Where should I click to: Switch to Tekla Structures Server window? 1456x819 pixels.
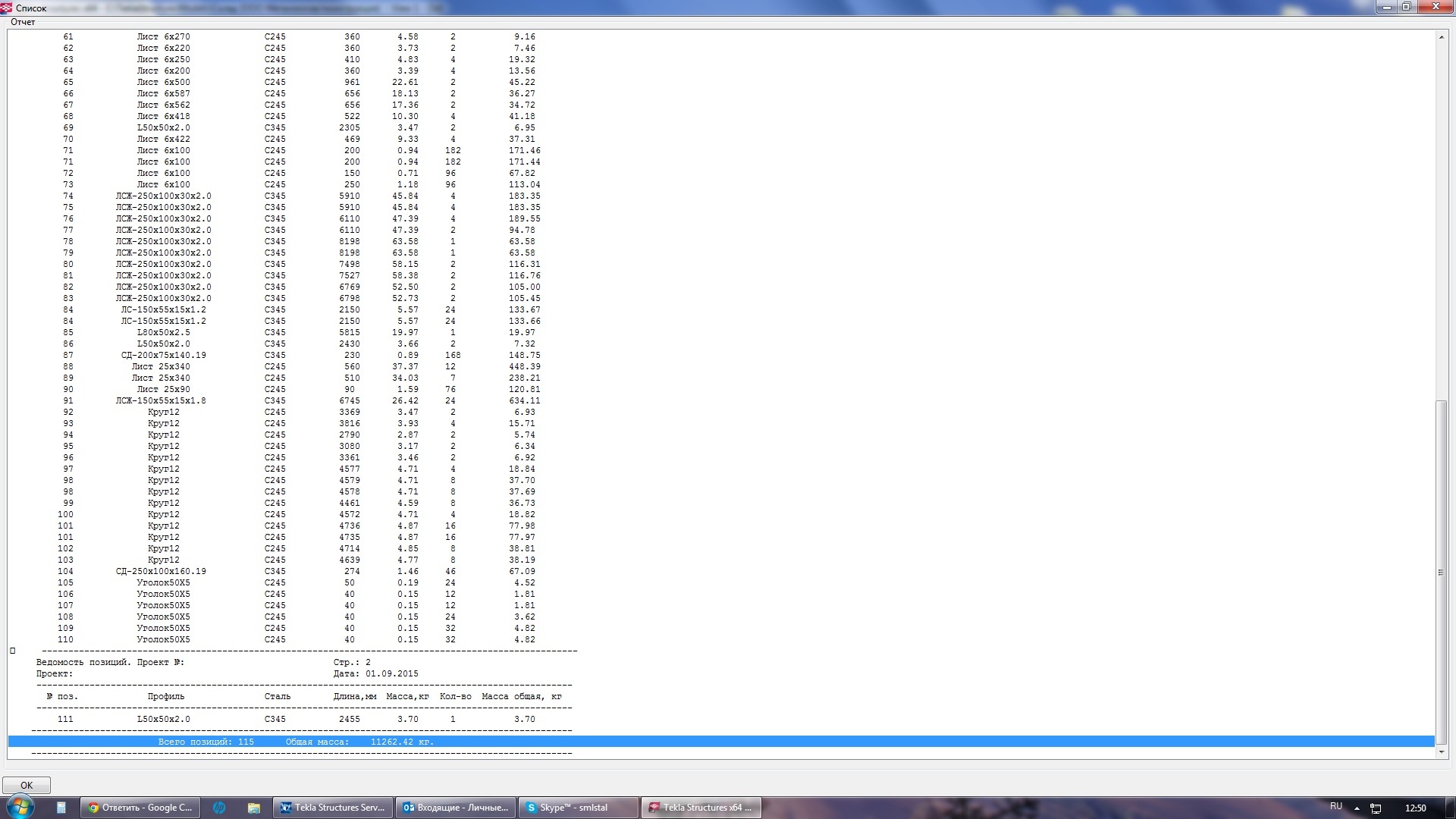[333, 808]
